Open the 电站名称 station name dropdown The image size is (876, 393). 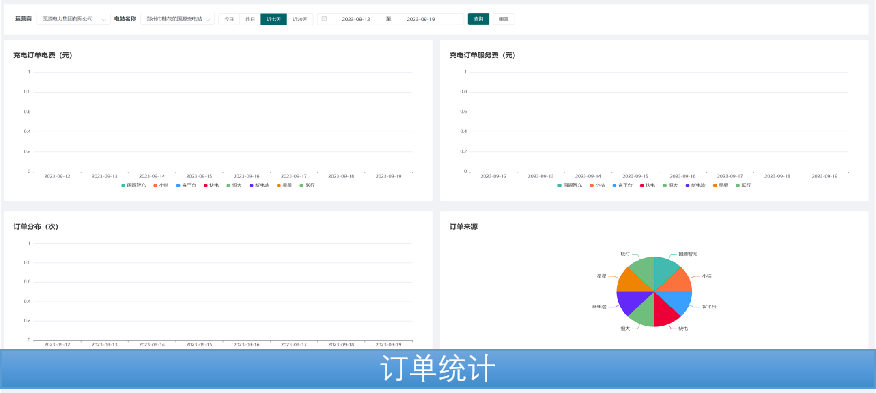[177, 19]
